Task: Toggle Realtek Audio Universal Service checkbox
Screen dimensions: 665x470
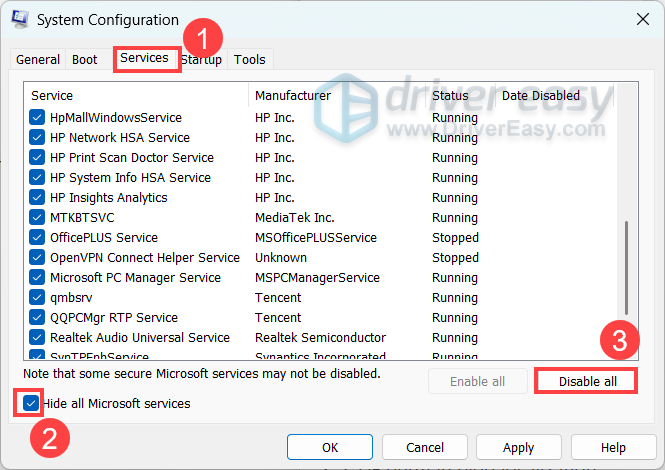Action: (x=37, y=337)
